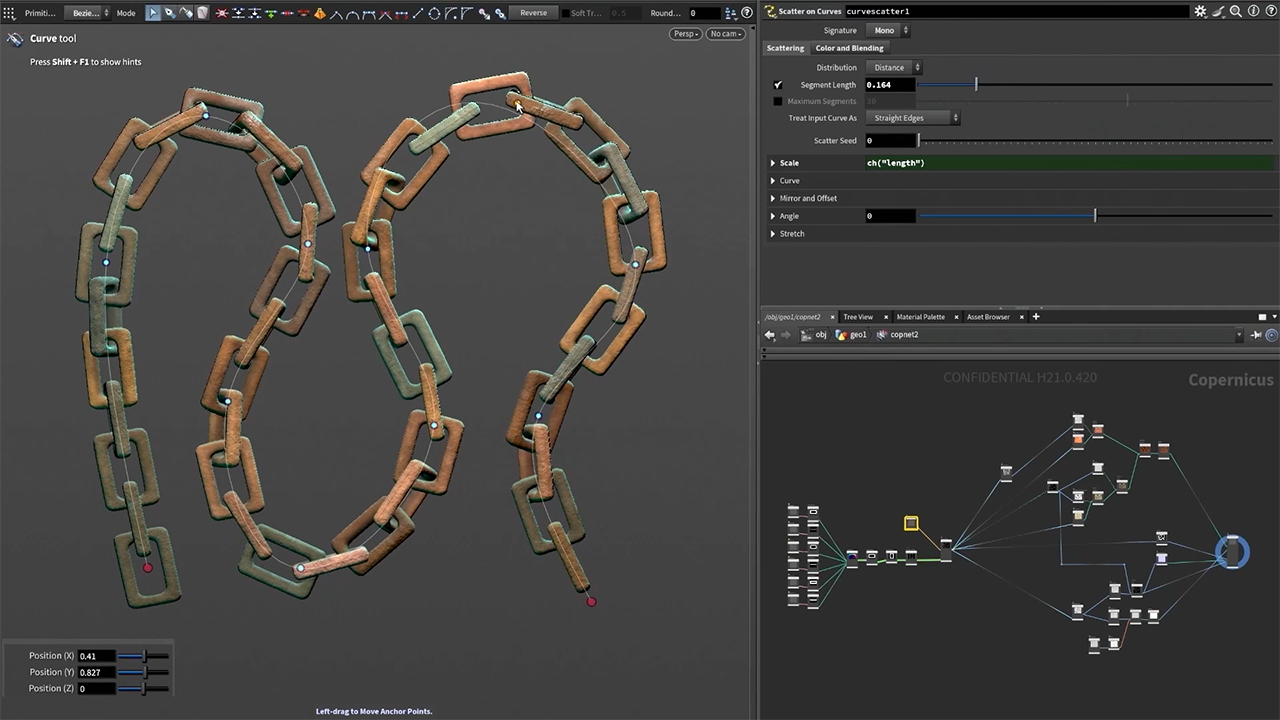Open the Persp viewport menu button
The image size is (1280, 720).
tap(685, 34)
